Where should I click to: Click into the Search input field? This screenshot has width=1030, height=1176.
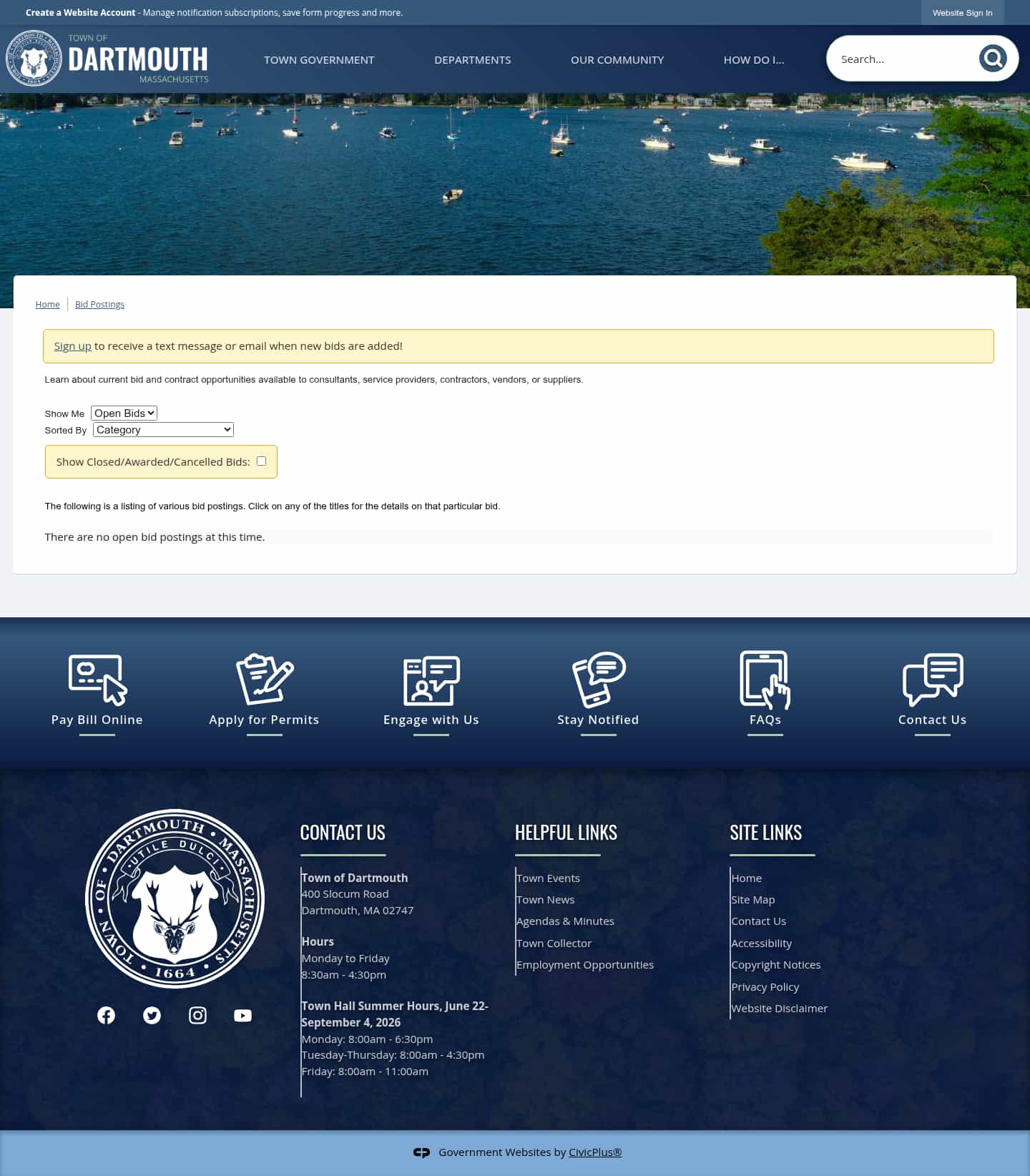click(903, 59)
